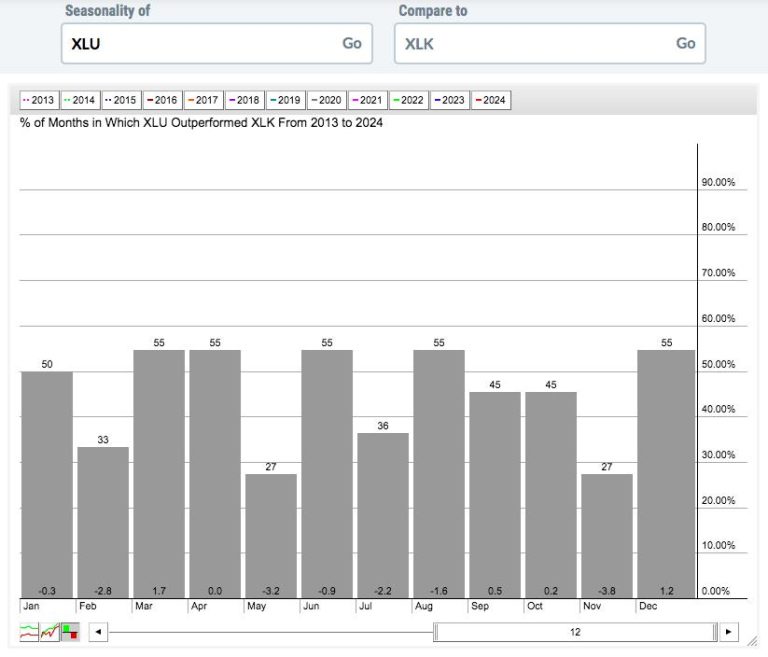Click the Seasonality of XLU input field
Screen dimensions: 768x657
click(200, 44)
